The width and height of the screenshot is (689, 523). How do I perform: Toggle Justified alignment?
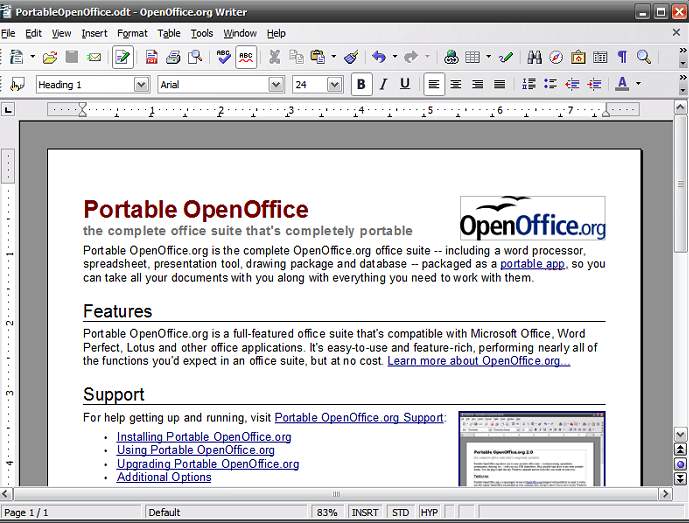click(x=499, y=84)
